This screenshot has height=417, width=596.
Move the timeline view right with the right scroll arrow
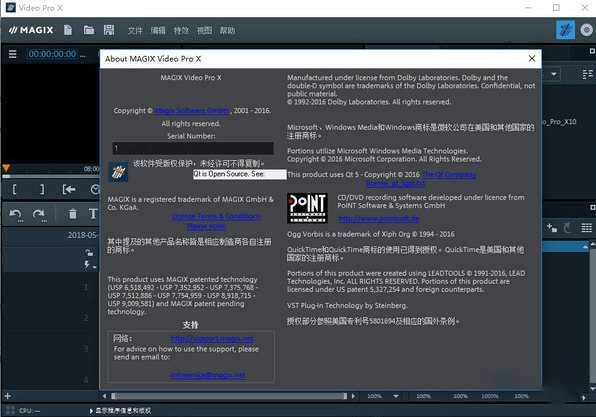pyautogui.click(x=353, y=396)
